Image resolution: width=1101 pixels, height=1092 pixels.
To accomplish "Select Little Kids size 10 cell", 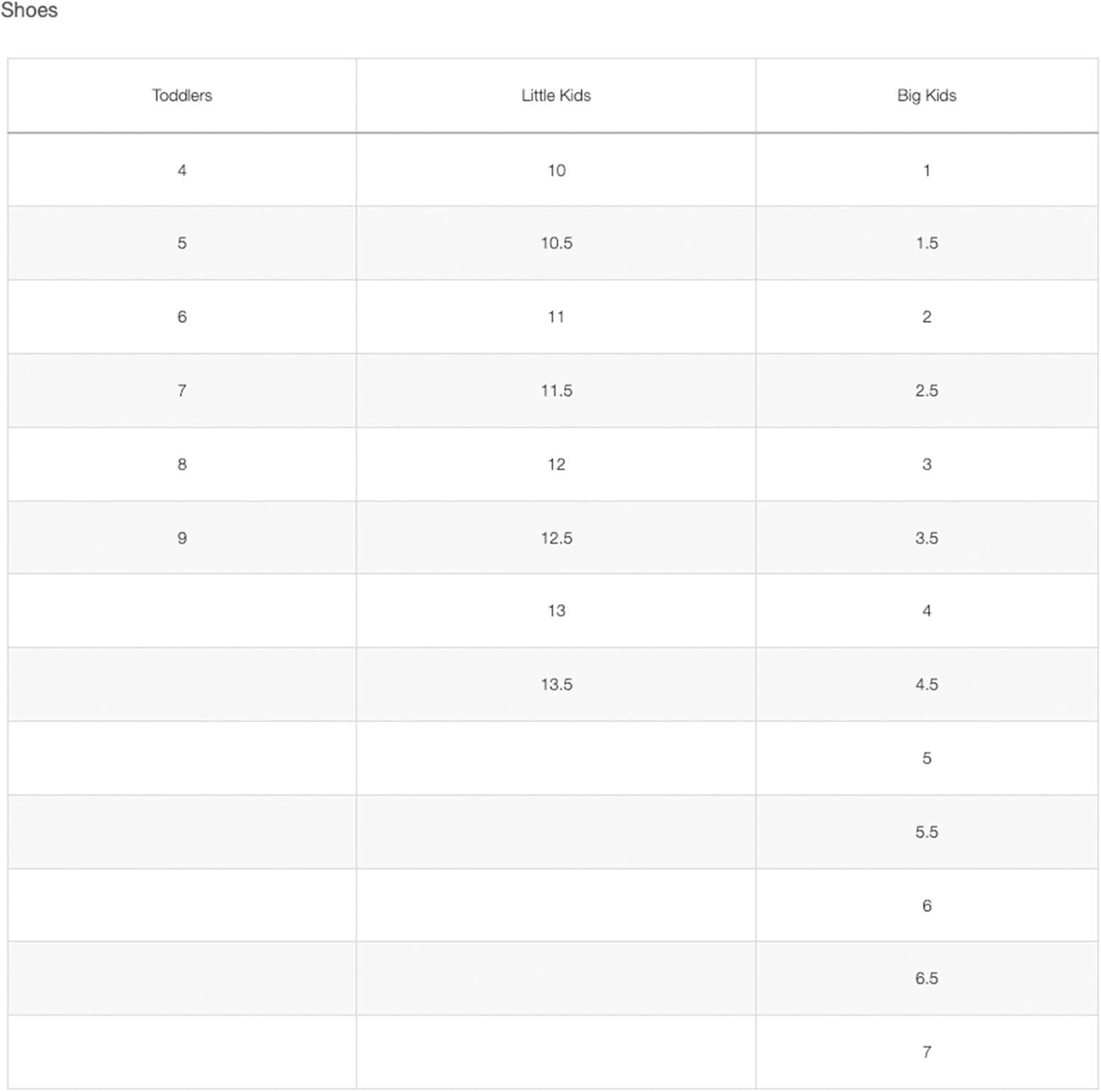I will click(x=556, y=170).
